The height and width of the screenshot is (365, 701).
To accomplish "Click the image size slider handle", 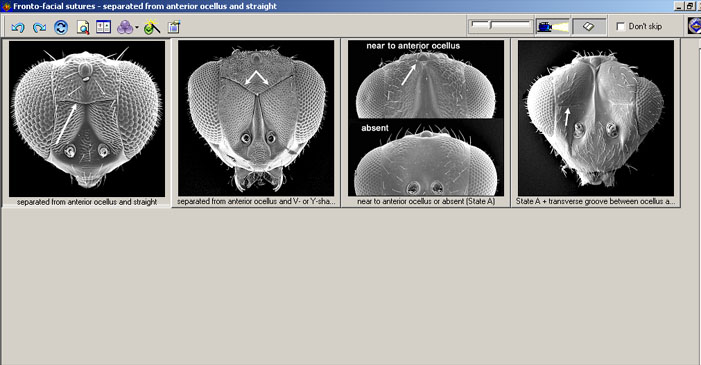I will [490, 25].
